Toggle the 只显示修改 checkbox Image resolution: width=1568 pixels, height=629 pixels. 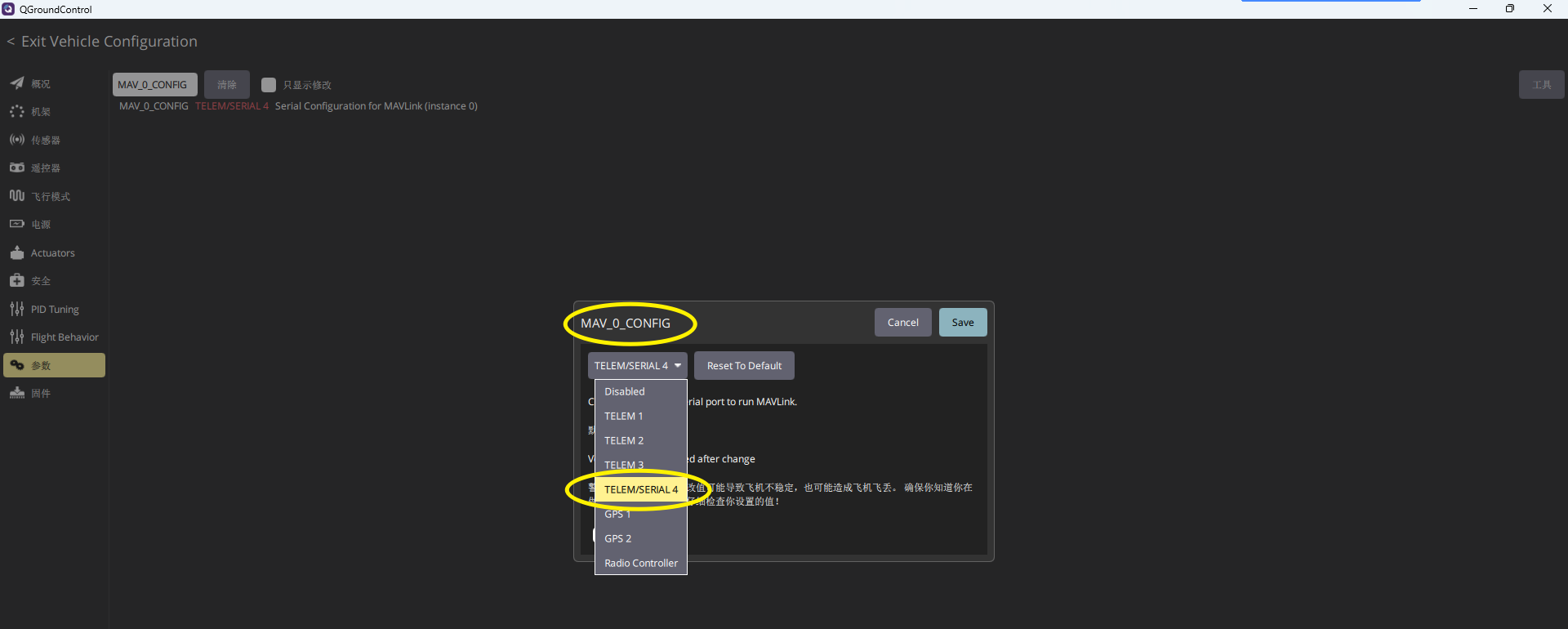(x=268, y=85)
